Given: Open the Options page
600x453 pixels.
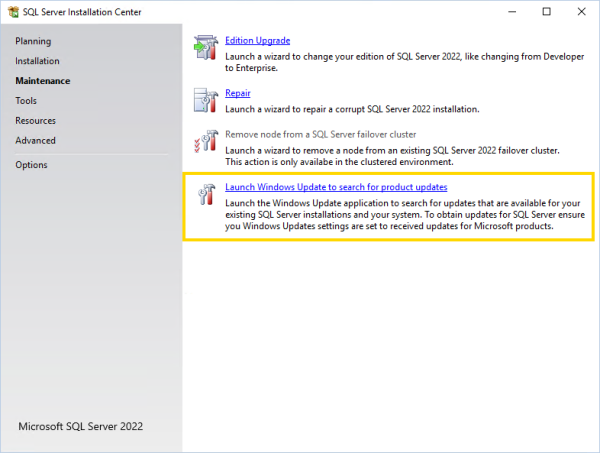Looking at the screenshot, I should tap(31, 165).
